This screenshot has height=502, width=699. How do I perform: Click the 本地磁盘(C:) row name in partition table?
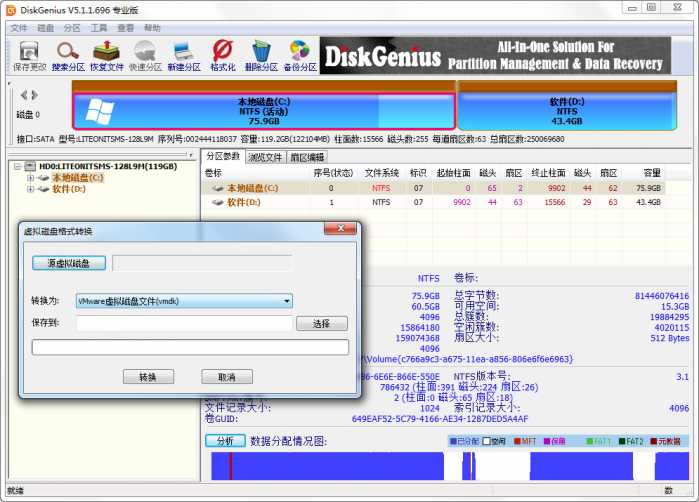pyautogui.click(x=253, y=189)
